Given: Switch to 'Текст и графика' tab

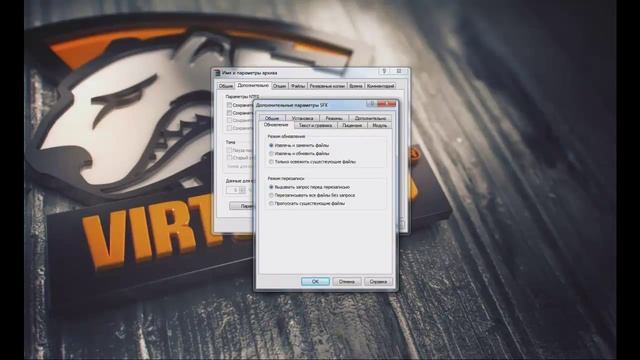Looking at the screenshot, I should pyautogui.click(x=315, y=125).
